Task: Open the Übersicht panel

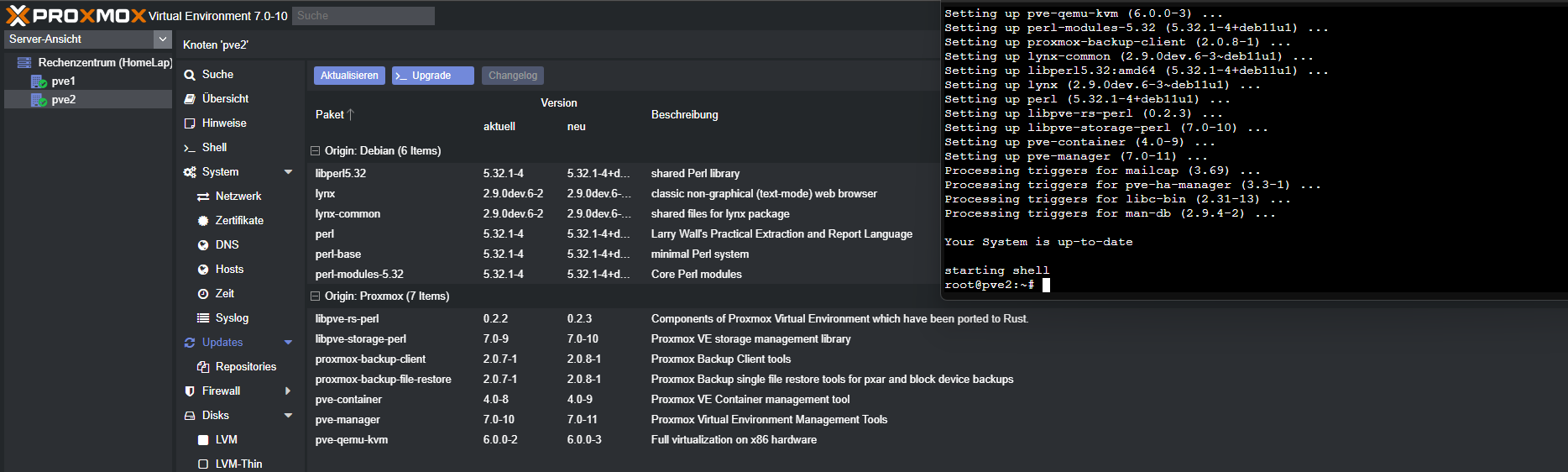Action: (x=225, y=98)
